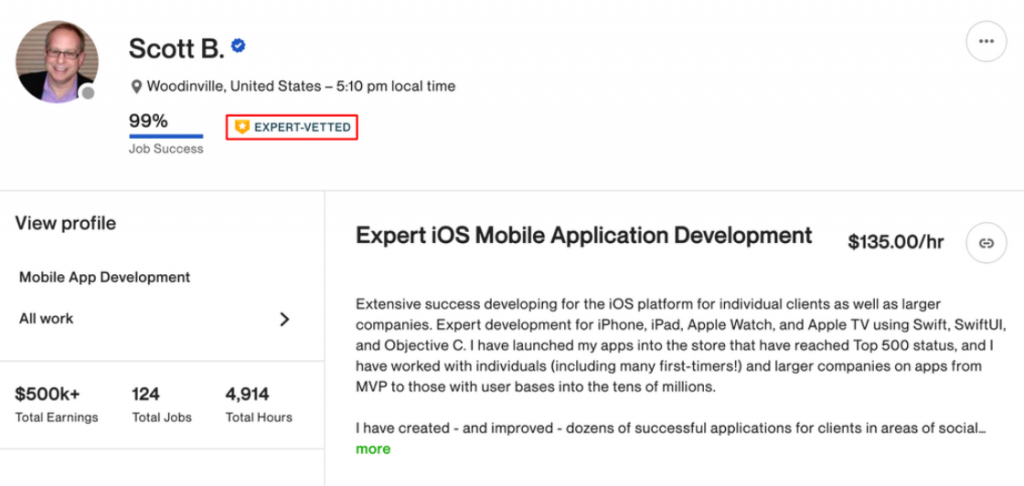Click the 99% job success score
Image resolution: width=1024 pixels, height=486 pixels.
pyautogui.click(x=148, y=121)
